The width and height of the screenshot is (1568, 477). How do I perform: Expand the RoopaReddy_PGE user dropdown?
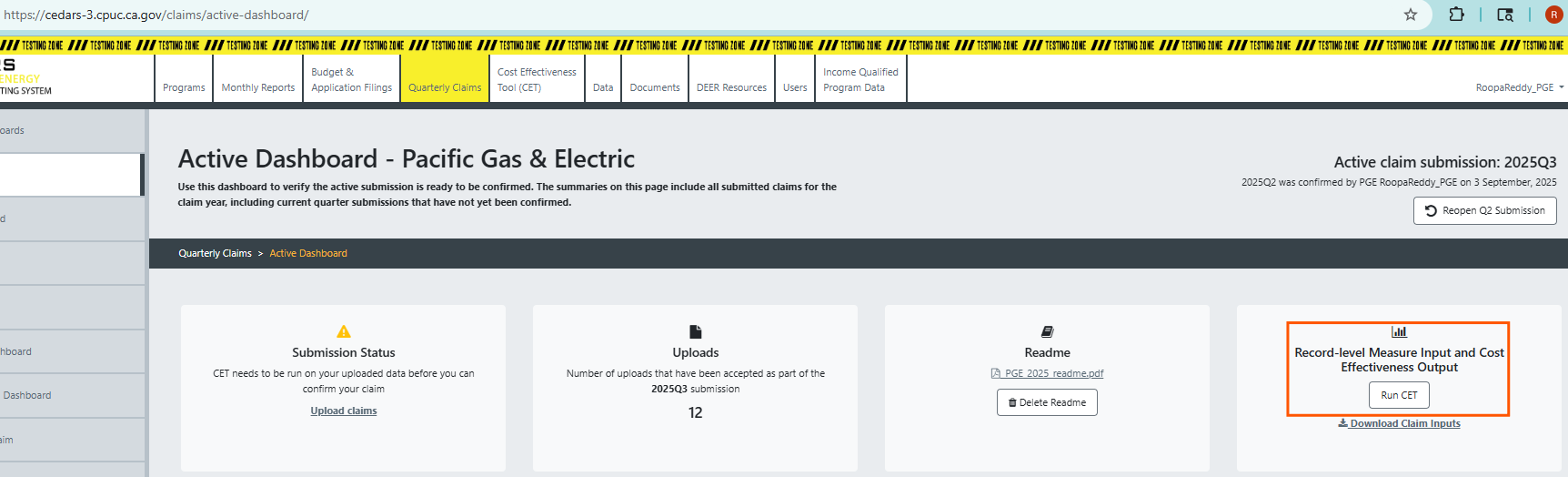(1520, 87)
